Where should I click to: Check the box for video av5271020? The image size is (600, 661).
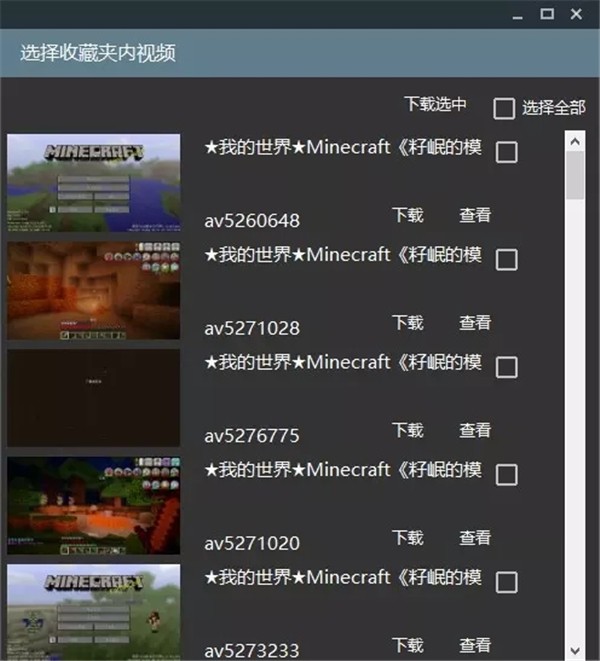pos(506,475)
